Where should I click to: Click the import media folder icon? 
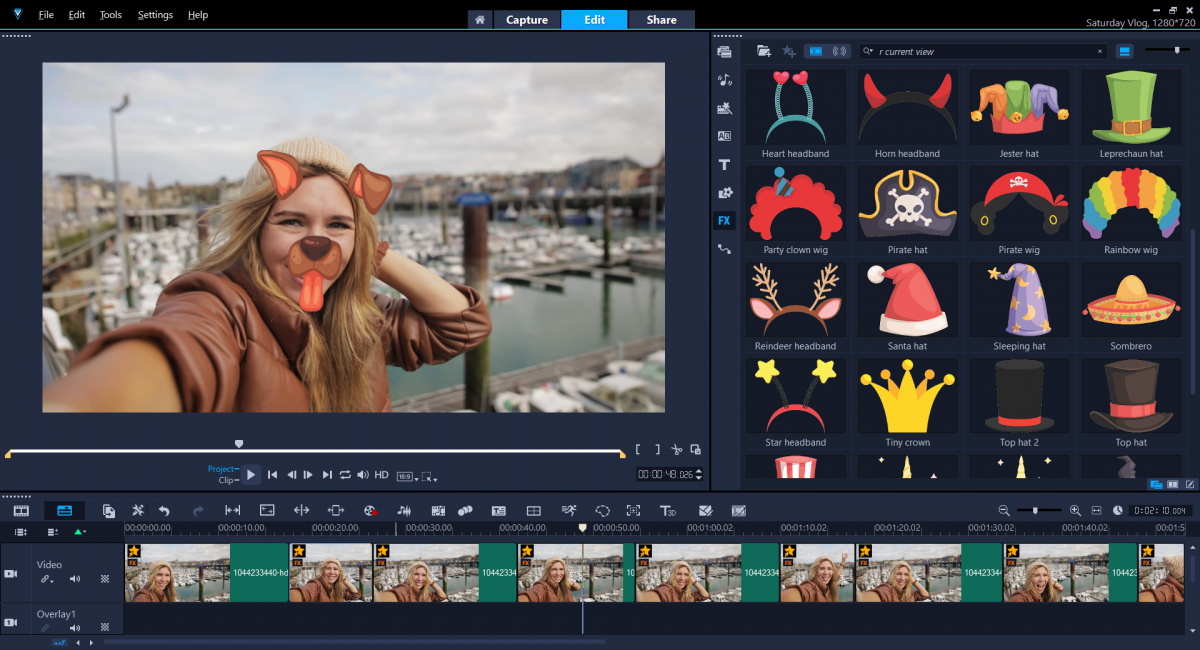pos(764,51)
